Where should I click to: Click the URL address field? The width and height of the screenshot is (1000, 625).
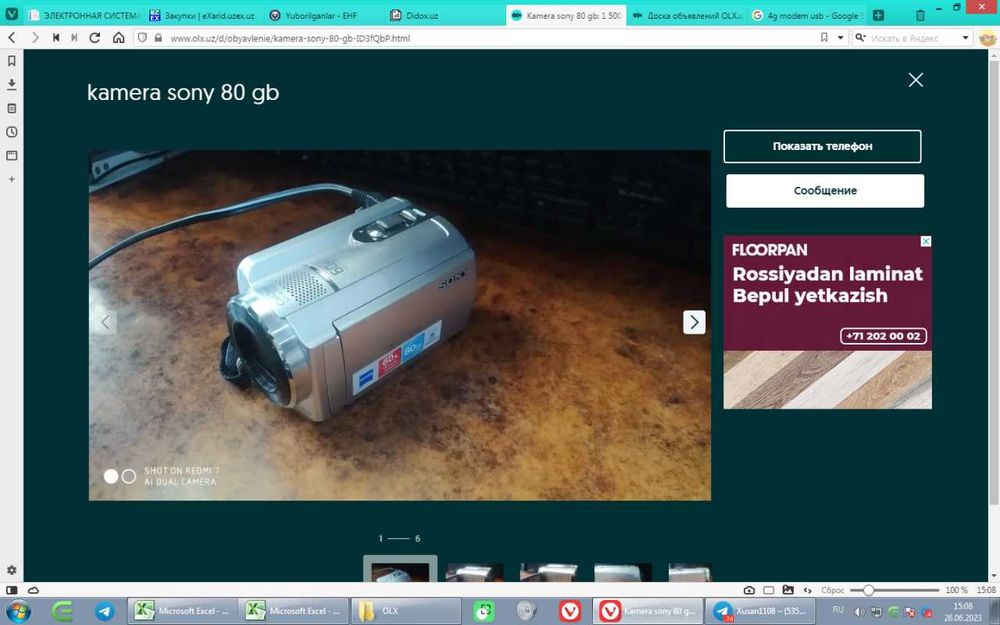(491, 38)
